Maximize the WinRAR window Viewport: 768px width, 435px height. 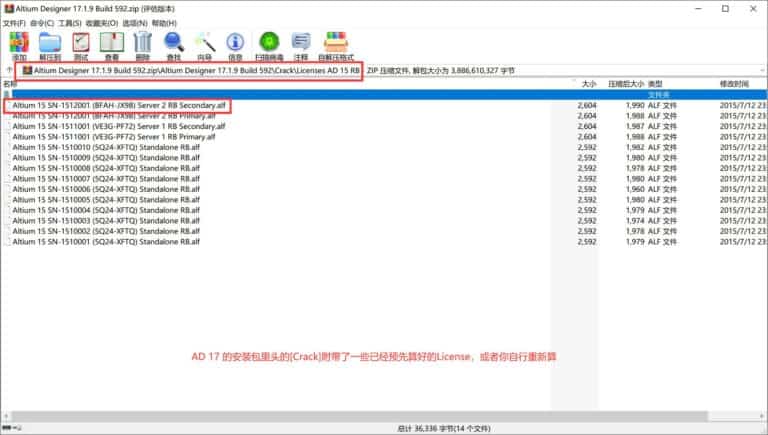[x=725, y=9]
